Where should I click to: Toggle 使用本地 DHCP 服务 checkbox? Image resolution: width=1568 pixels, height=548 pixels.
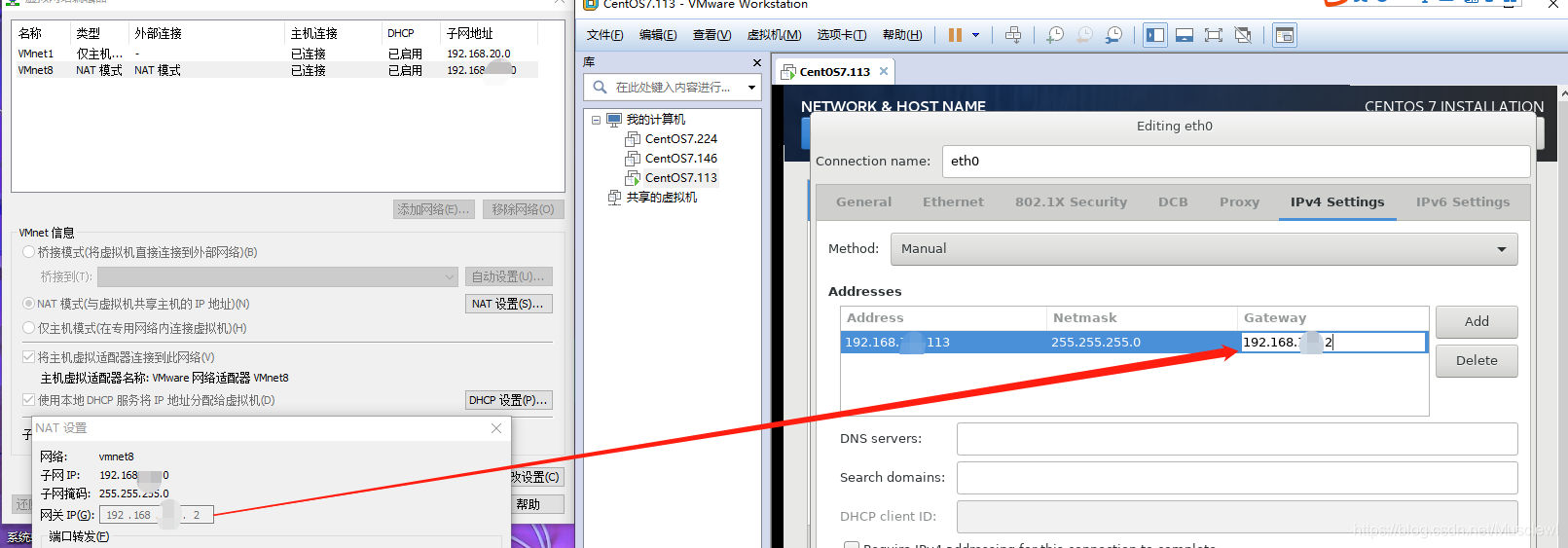coord(29,400)
